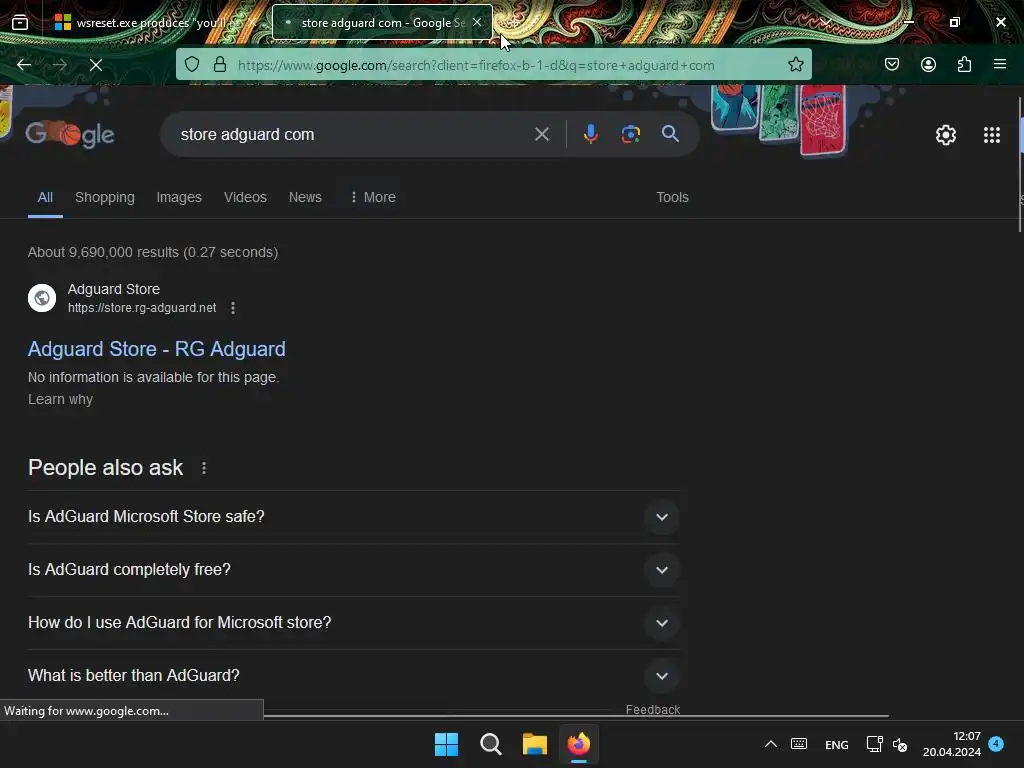This screenshot has width=1024, height=768.
Task: Open the Firefox View icon in tab bar
Action: (x=20, y=23)
